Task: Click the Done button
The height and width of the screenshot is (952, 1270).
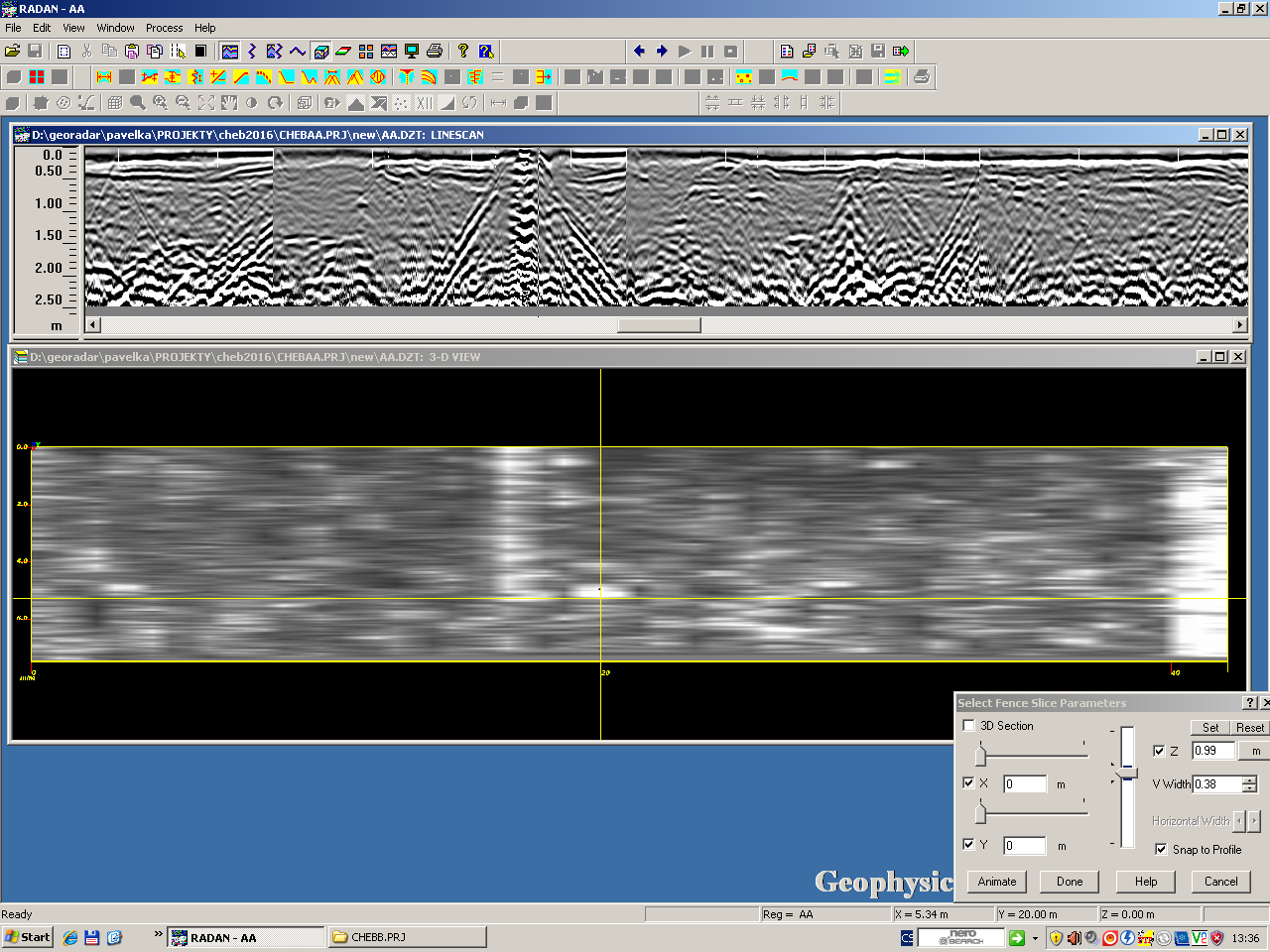Action: 1070,882
